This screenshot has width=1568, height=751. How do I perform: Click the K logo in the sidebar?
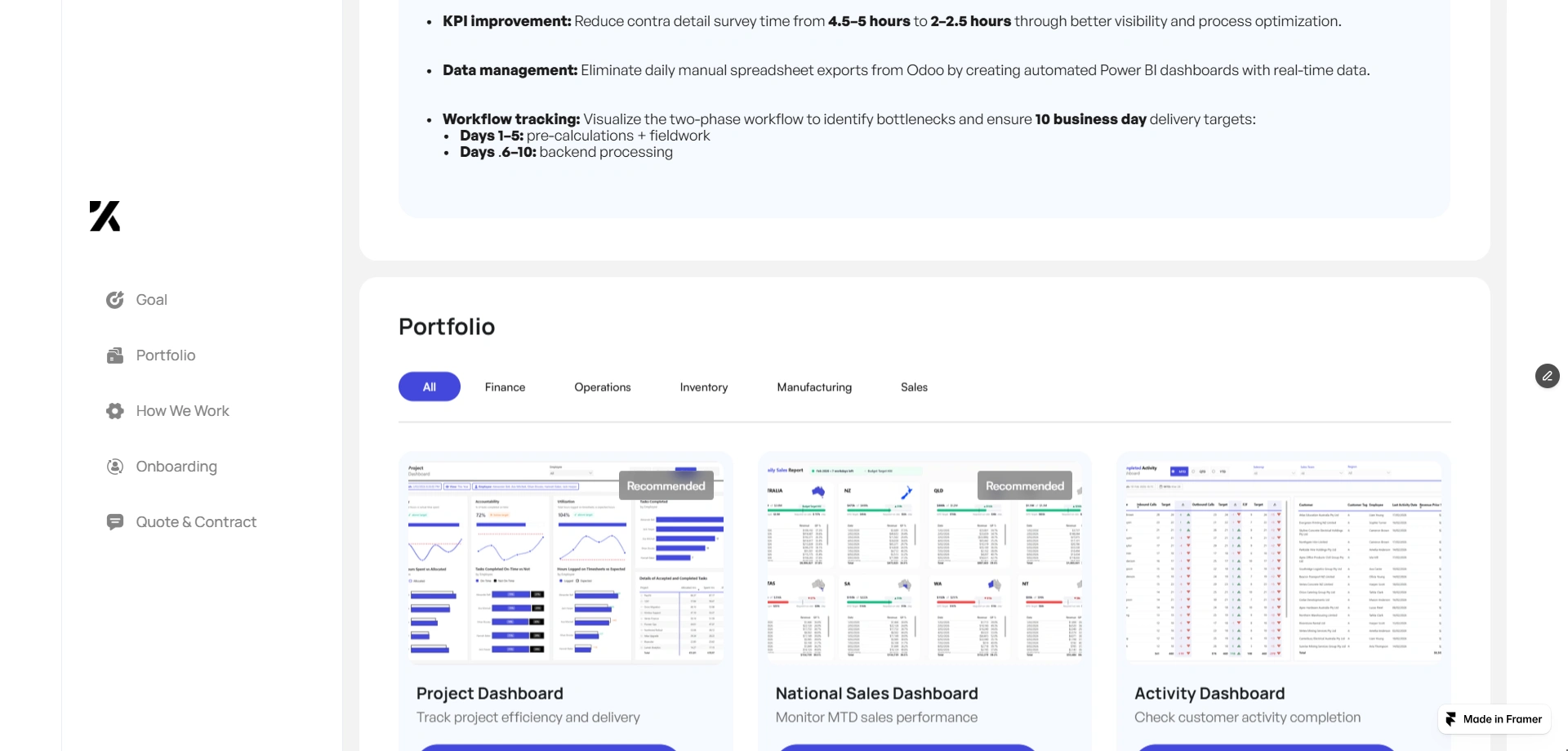(105, 217)
